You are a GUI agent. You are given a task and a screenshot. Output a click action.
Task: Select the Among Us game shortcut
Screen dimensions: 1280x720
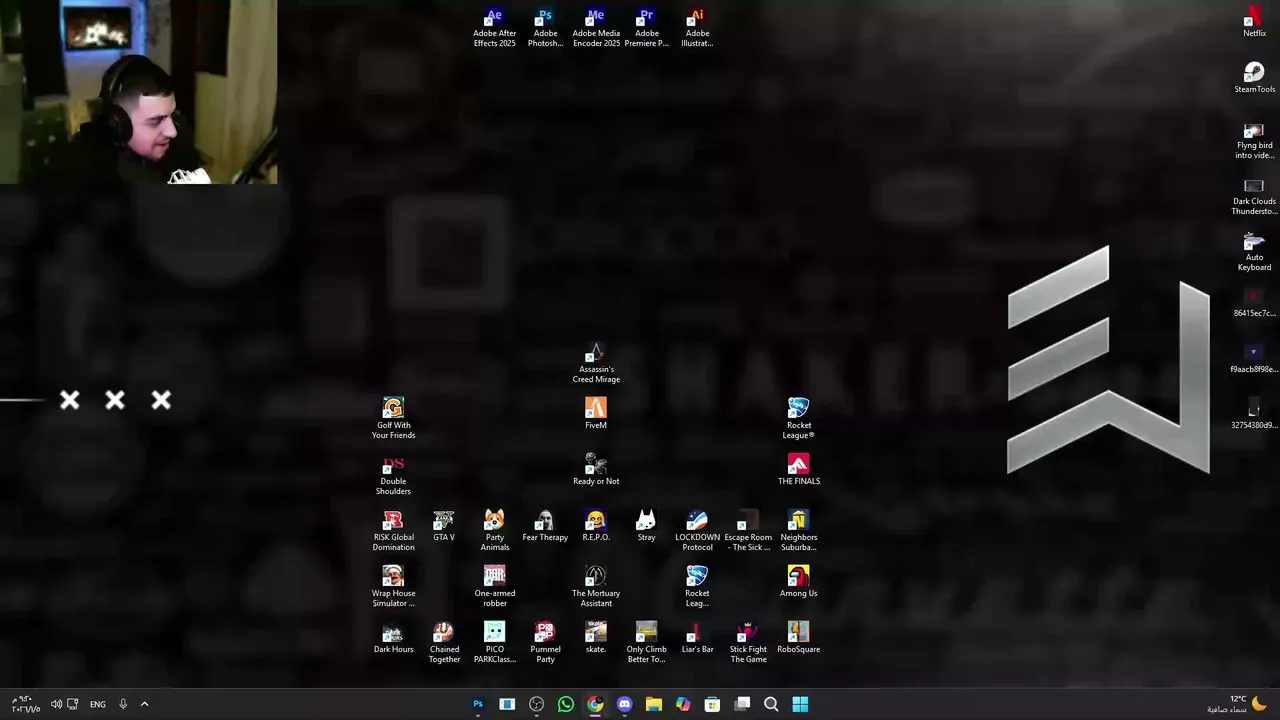coord(798,583)
